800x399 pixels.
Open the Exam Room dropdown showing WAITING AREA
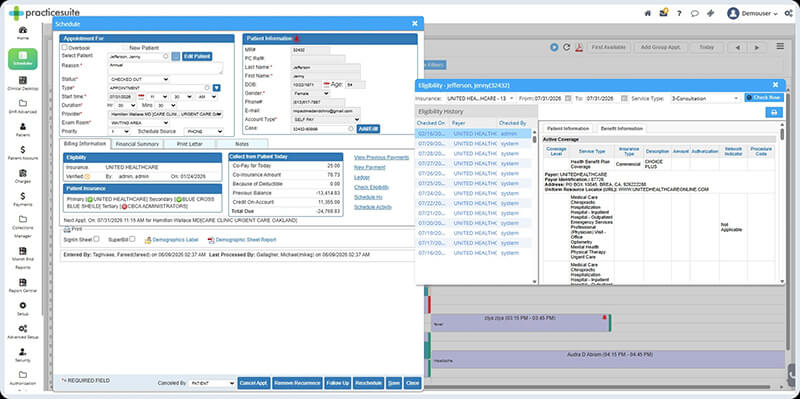[138, 122]
